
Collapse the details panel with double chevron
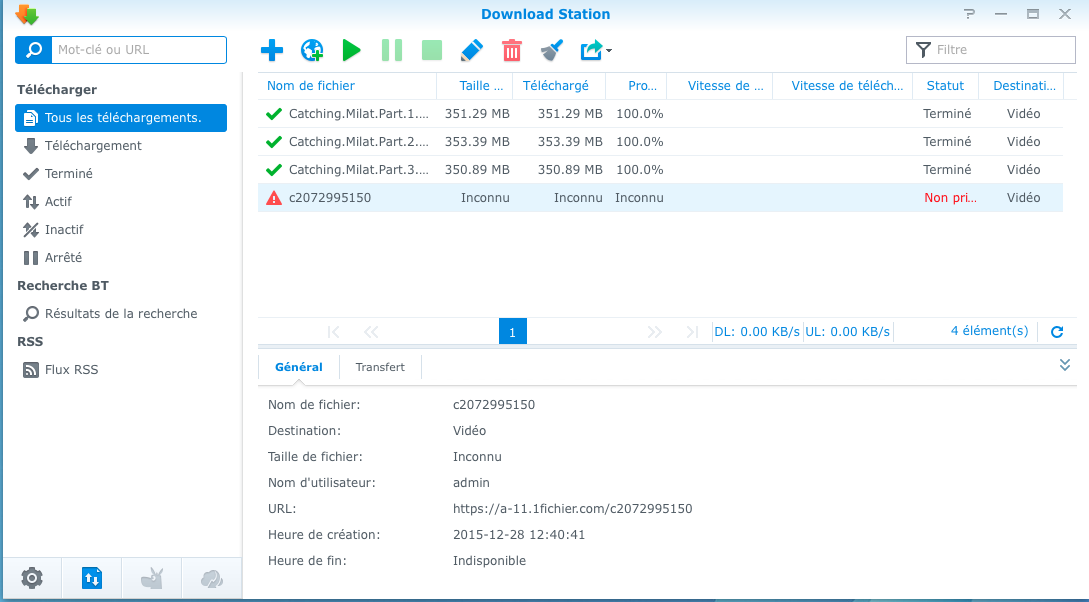(x=1065, y=365)
